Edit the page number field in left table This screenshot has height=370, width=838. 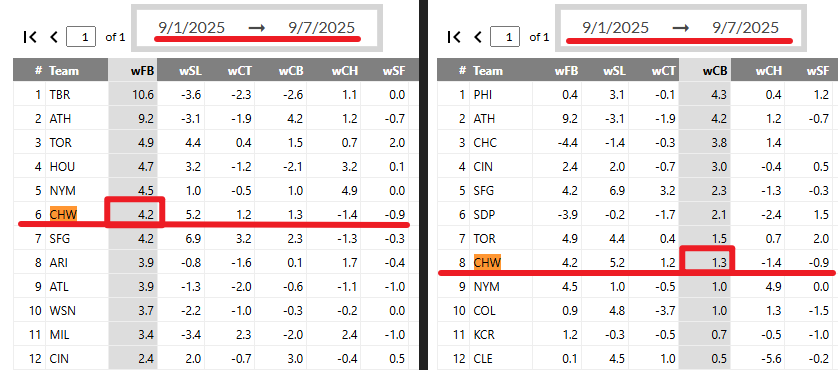(81, 37)
